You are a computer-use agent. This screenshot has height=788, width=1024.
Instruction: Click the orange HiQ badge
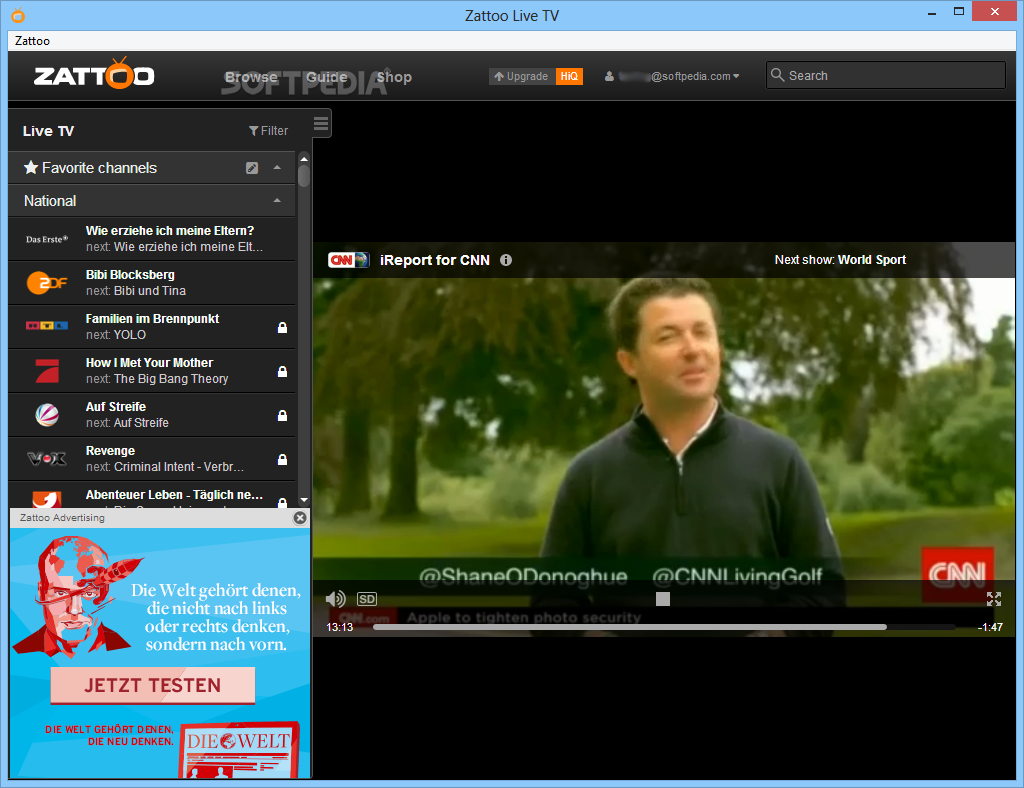tap(569, 76)
